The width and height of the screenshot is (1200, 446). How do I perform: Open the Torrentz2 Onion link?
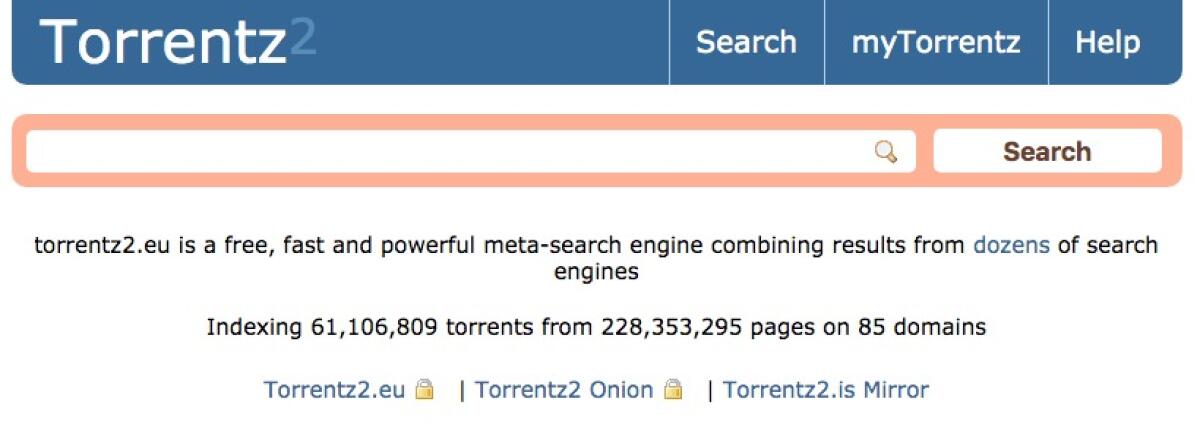coord(564,389)
